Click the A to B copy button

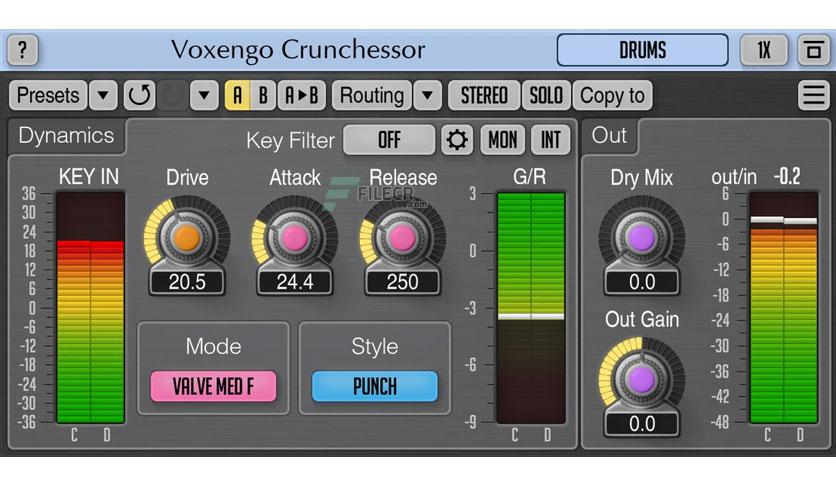click(302, 95)
